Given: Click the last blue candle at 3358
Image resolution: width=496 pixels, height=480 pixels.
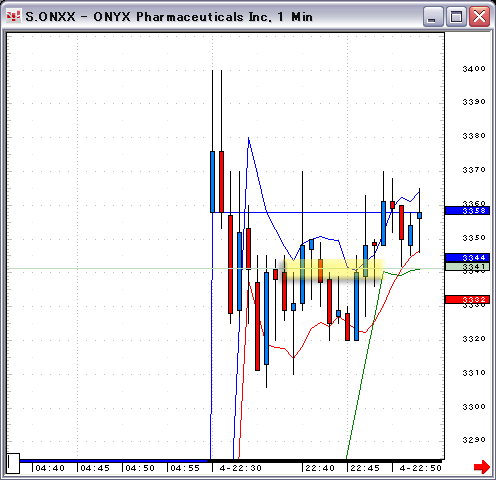Looking at the screenshot, I should pos(419,215).
